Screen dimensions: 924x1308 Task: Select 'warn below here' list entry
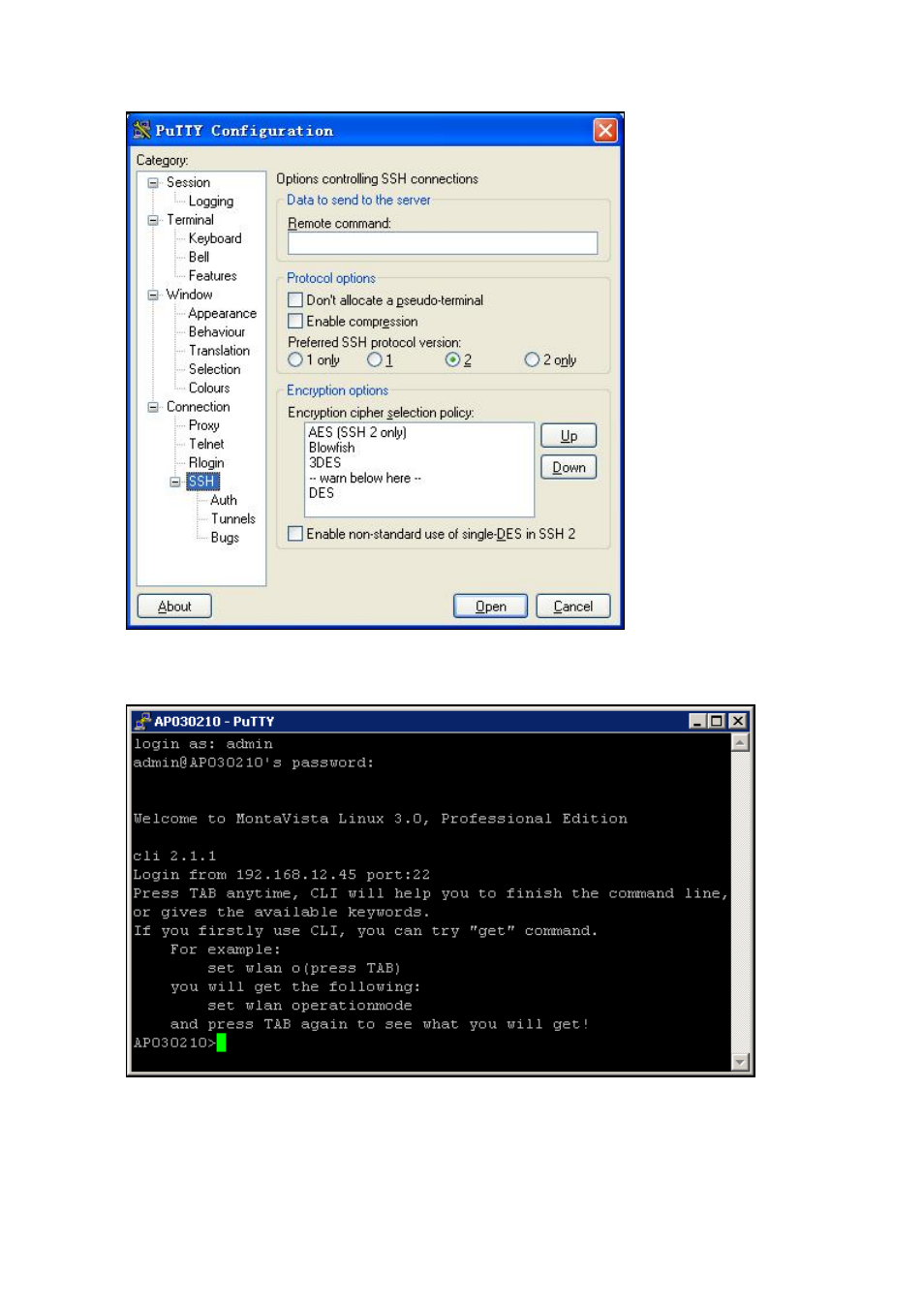point(365,478)
